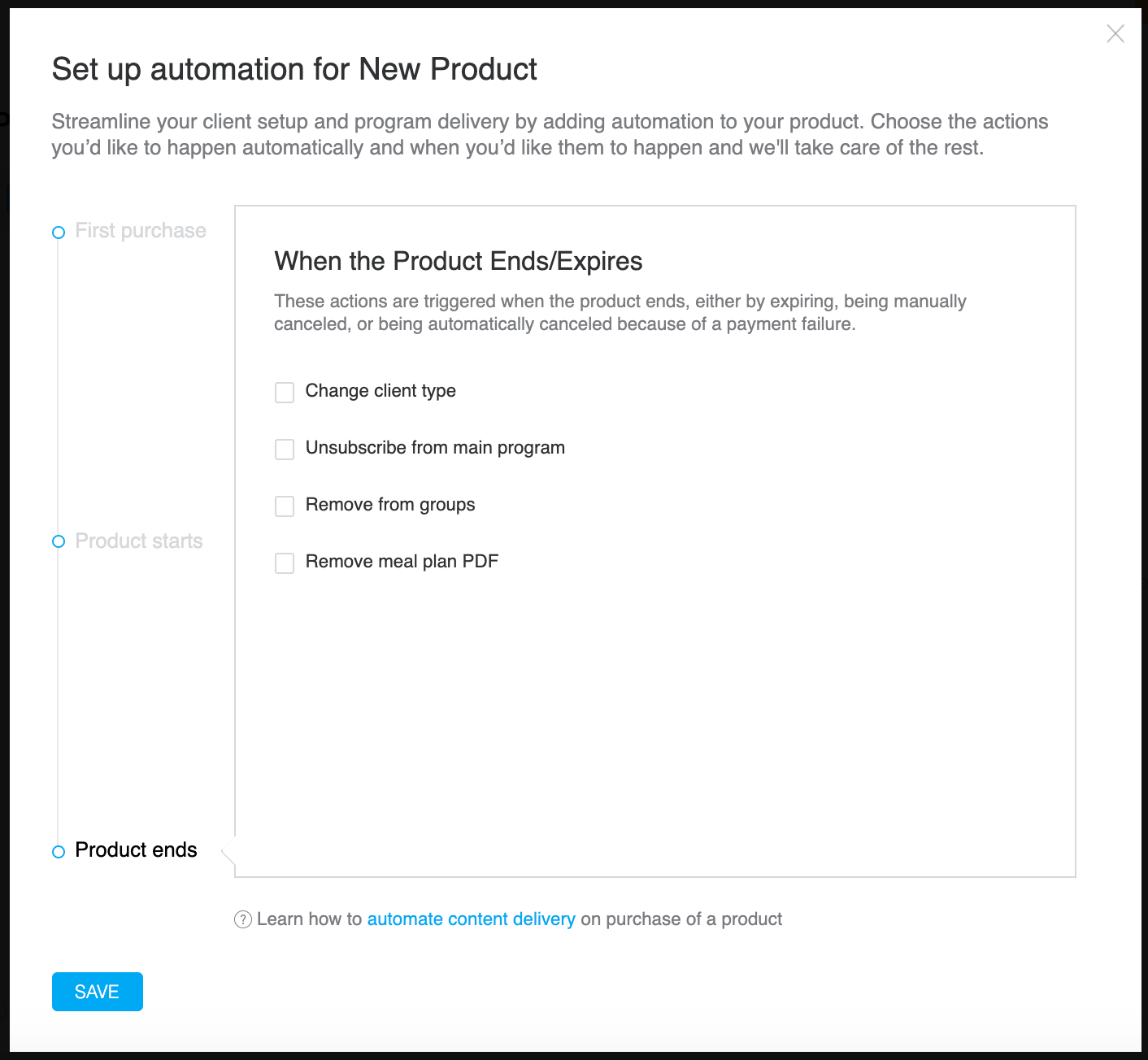Switch to the First purchase step
The height and width of the screenshot is (1060, 1148).
point(141,231)
